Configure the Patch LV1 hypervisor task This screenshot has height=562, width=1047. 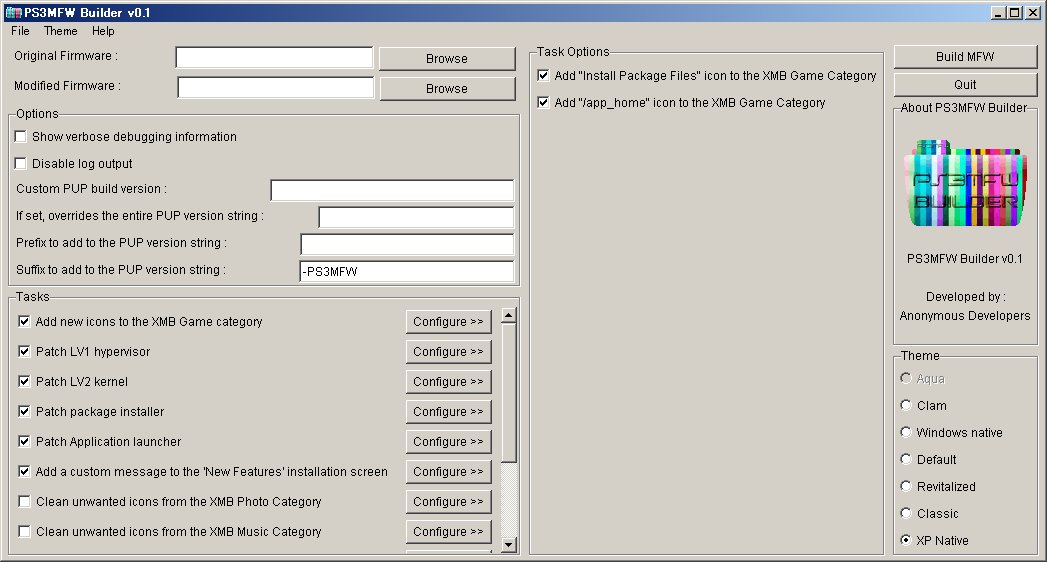[448, 352]
